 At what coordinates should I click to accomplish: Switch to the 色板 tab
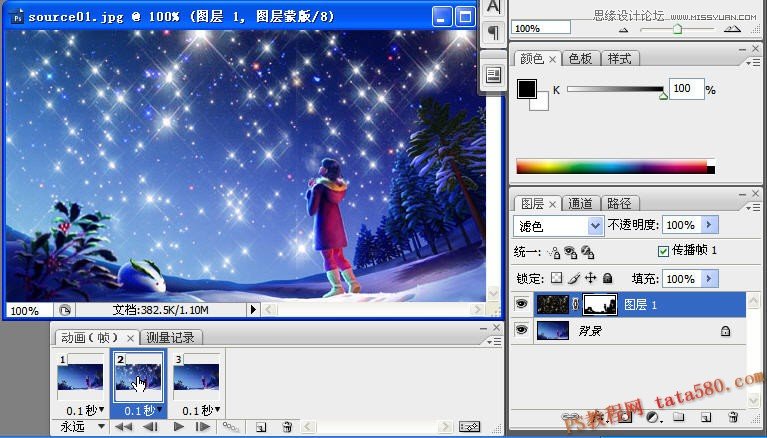coord(581,59)
